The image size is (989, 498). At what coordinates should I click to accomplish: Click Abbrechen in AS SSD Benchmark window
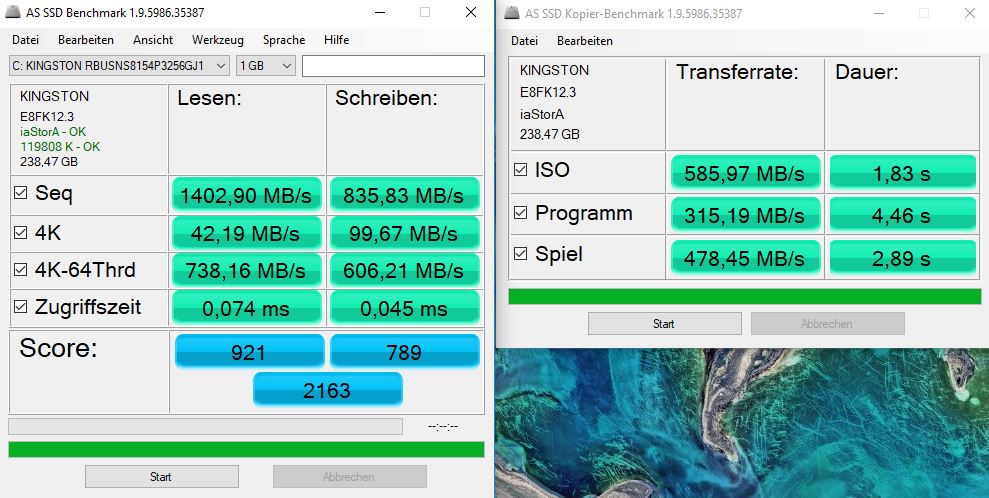tap(349, 477)
